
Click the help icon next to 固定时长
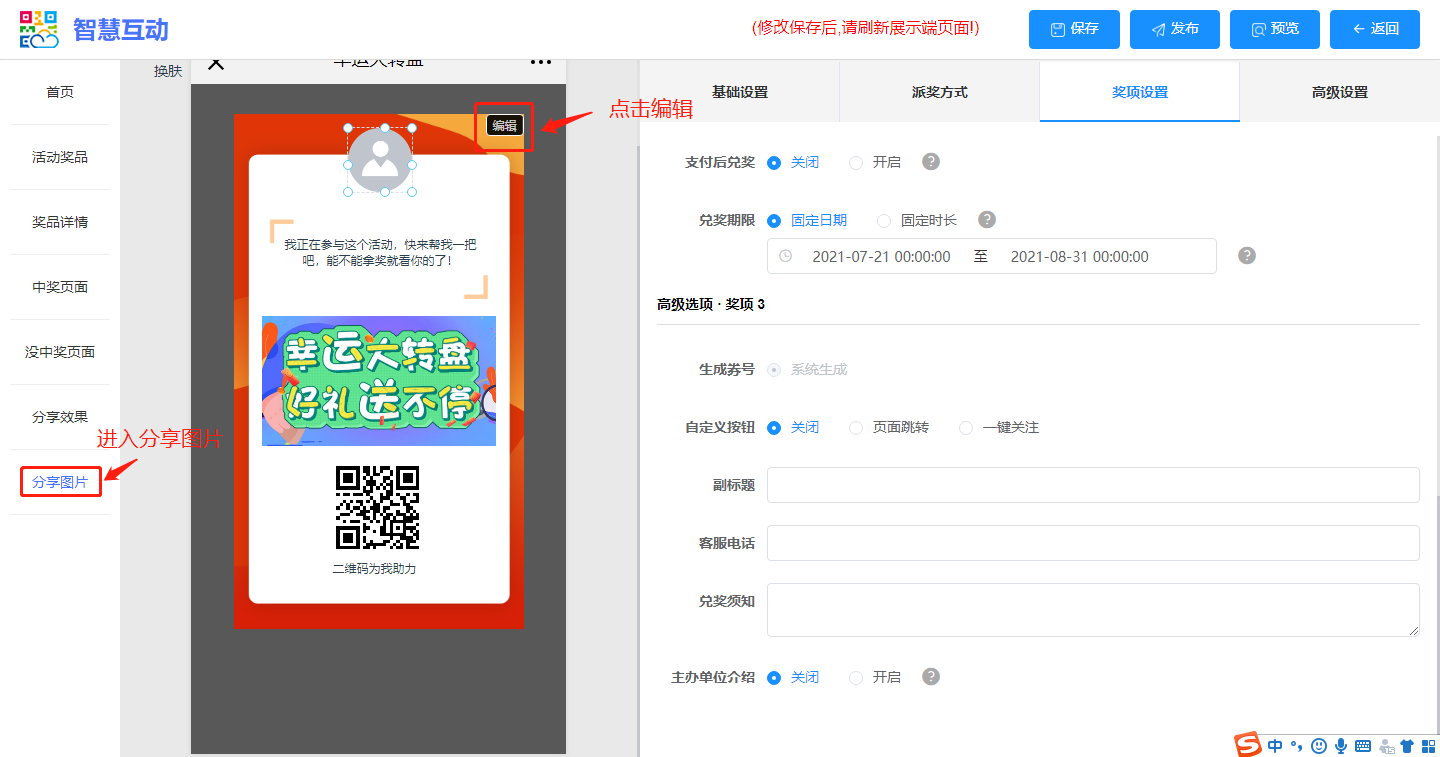point(987,220)
